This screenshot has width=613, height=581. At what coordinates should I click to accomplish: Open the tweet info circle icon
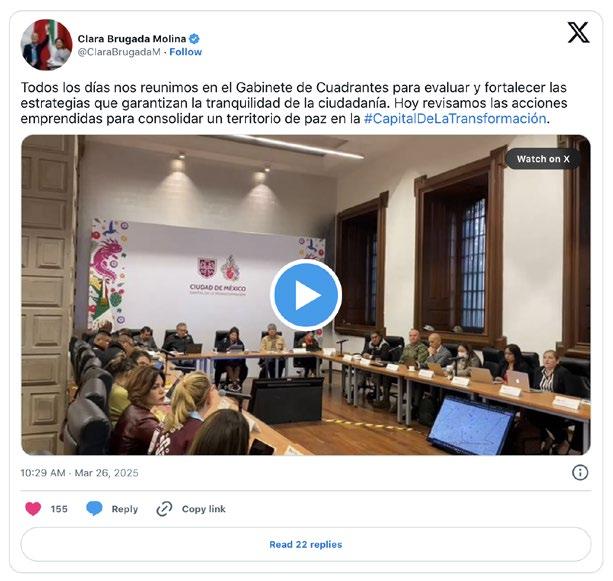(580, 472)
